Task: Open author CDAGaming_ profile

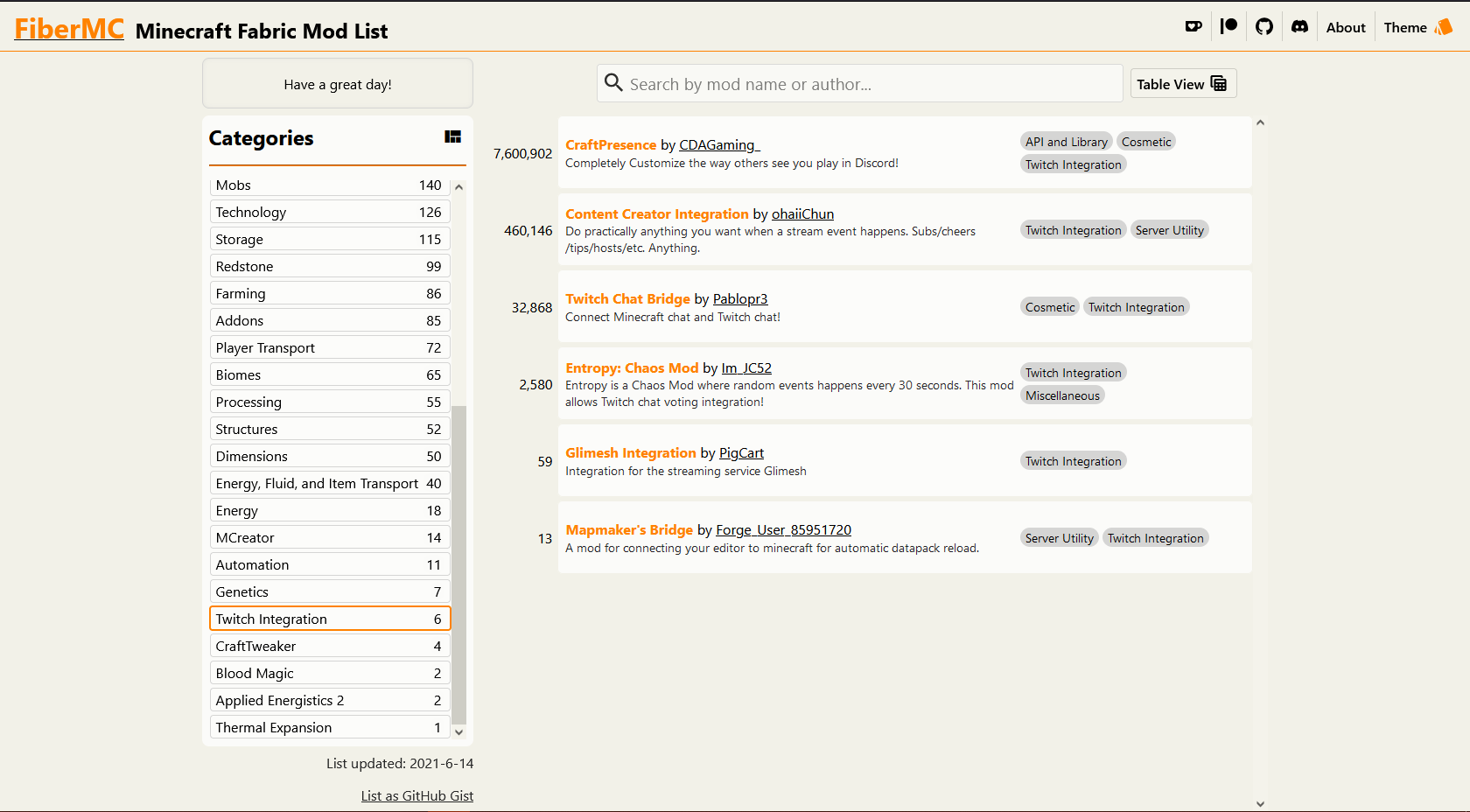Action: coord(719,144)
